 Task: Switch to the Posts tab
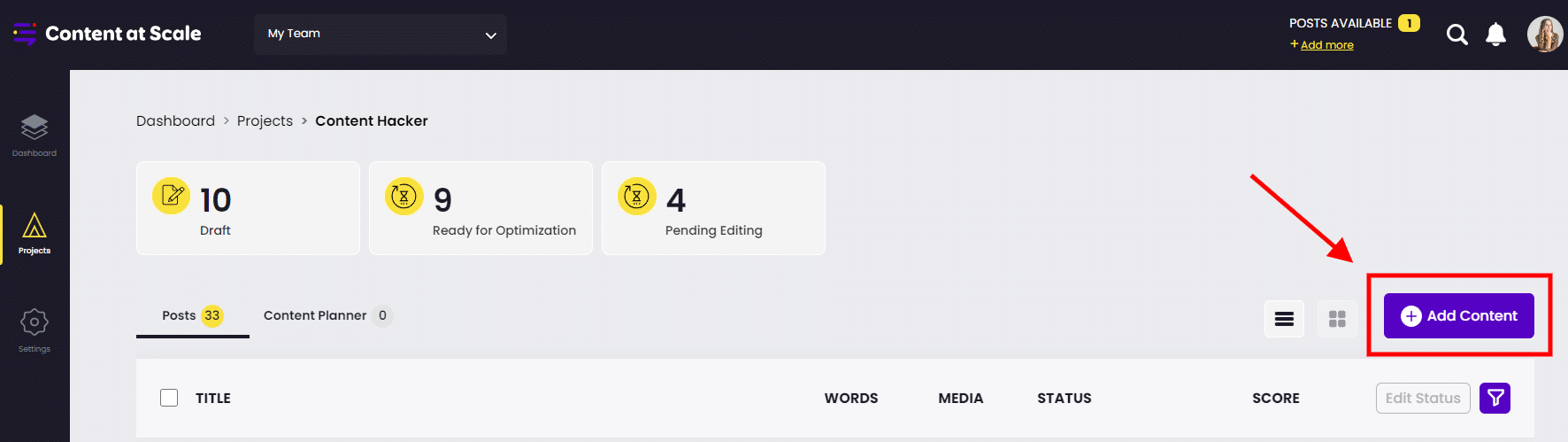[193, 316]
